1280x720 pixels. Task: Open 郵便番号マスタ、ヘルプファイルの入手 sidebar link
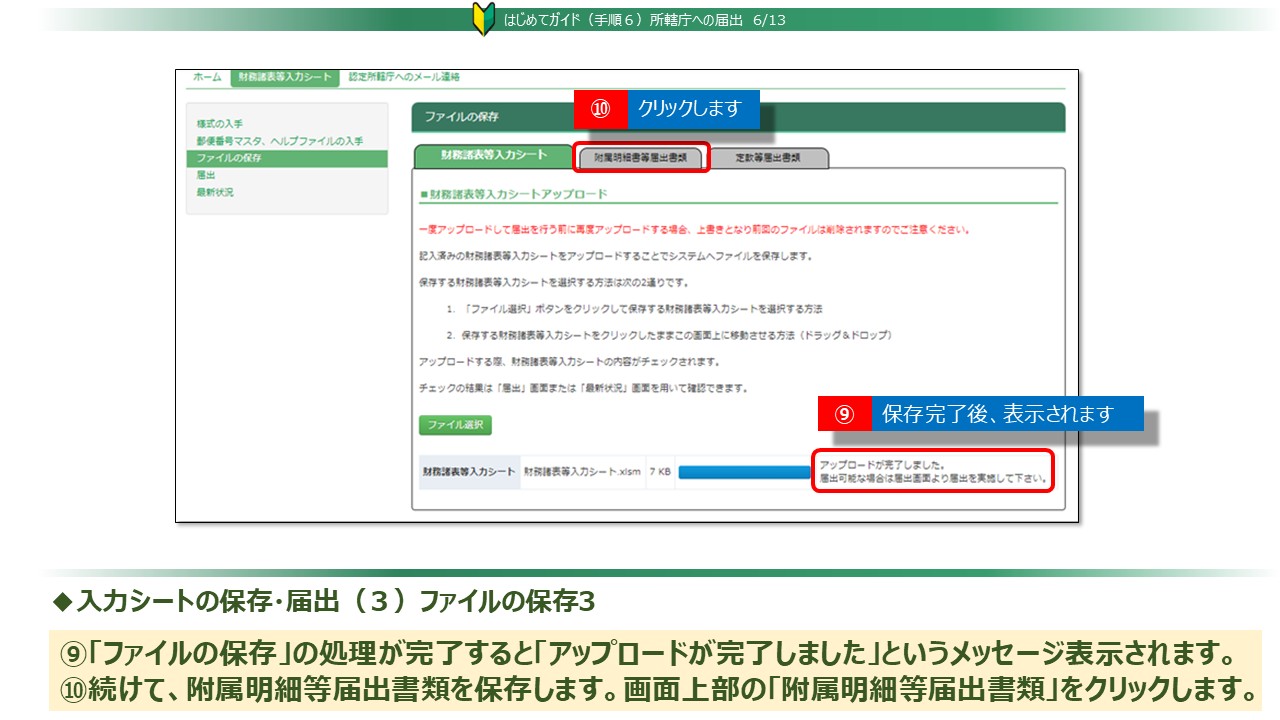[279, 141]
